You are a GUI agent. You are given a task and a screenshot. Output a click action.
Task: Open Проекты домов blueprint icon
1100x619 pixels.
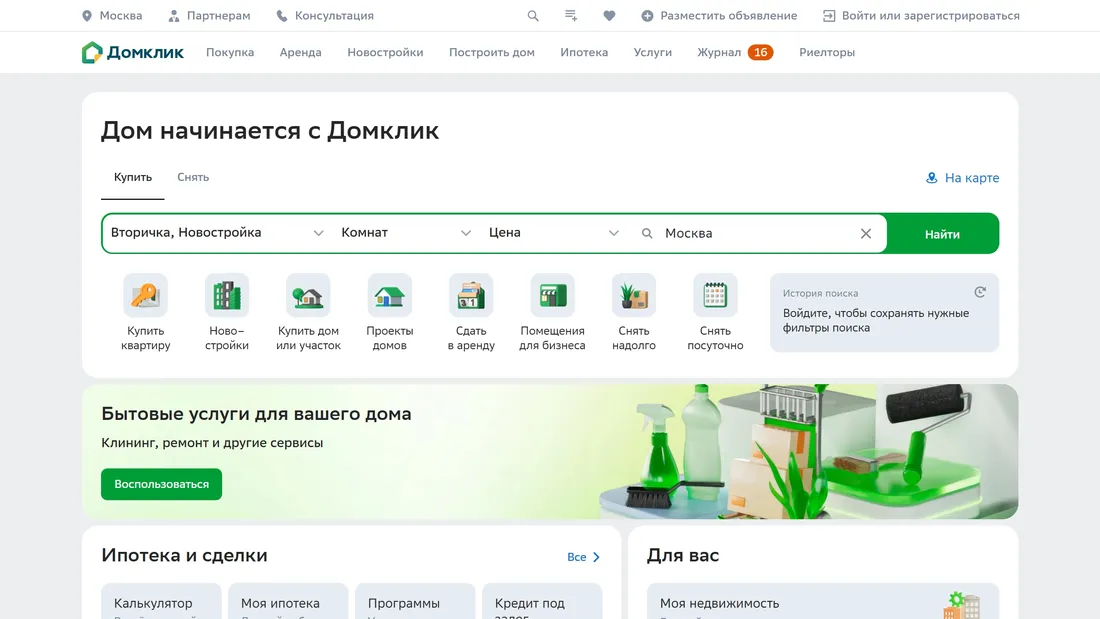[388, 294]
